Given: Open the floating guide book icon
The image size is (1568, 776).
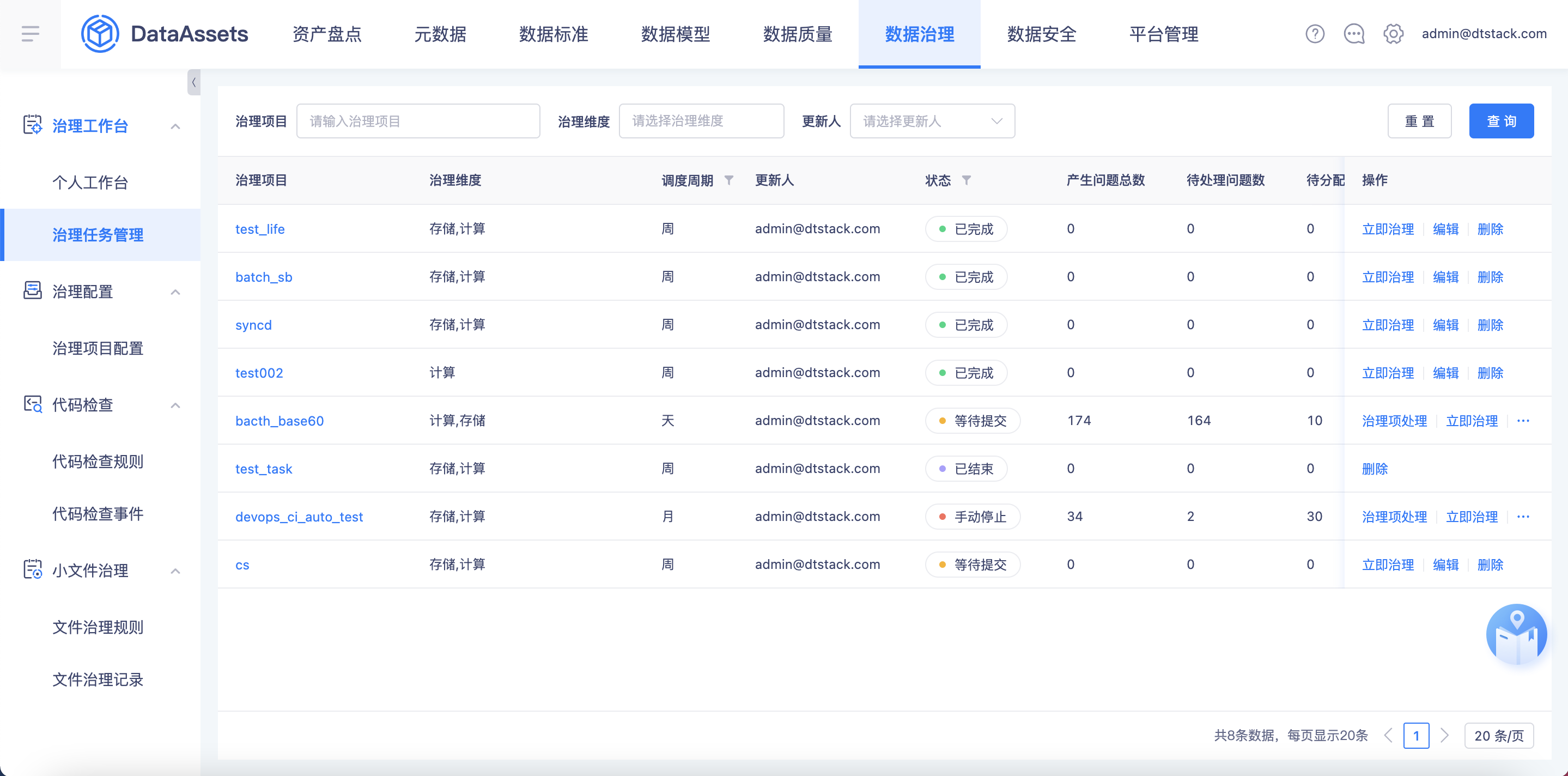Looking at the screenshot, I should pyautogui.click(x=1516, y=634).
